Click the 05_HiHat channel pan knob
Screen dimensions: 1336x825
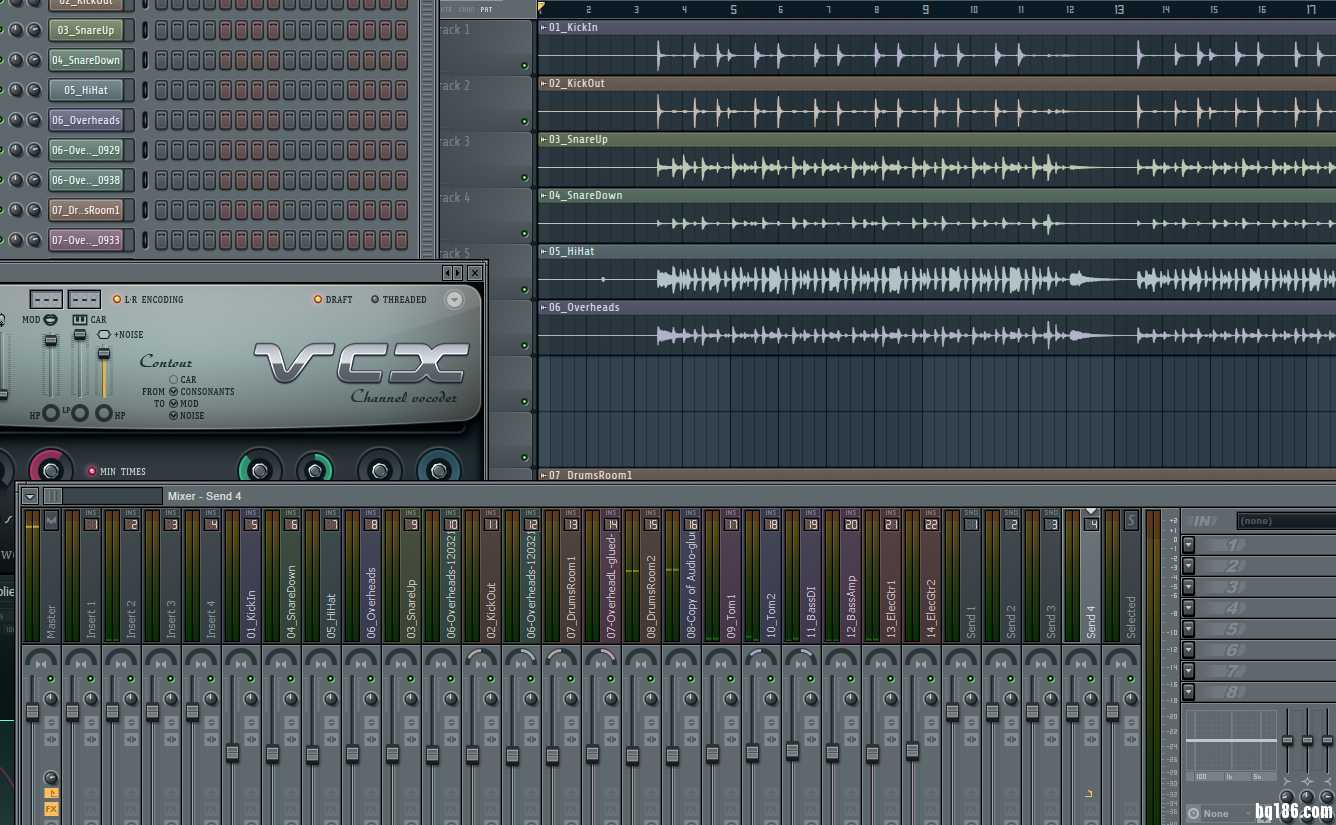[15, 90]
